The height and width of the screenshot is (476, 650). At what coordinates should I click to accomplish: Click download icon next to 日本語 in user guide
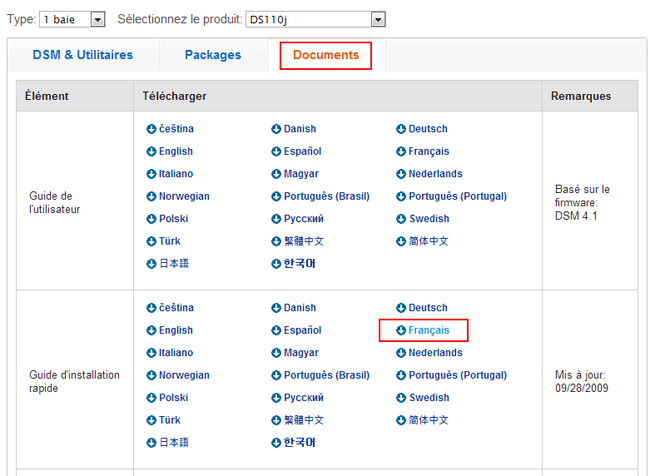coord(152,263)
